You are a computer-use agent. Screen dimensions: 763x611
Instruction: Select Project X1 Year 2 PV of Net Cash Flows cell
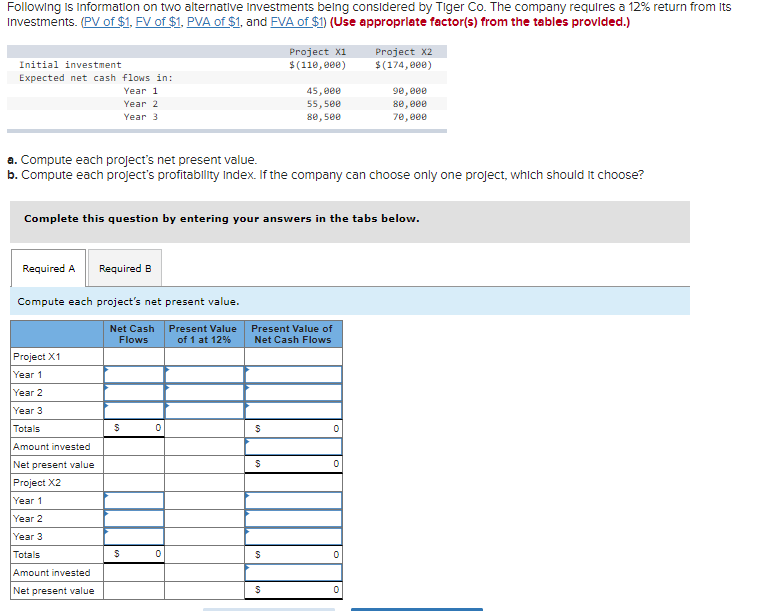(293, 393)
